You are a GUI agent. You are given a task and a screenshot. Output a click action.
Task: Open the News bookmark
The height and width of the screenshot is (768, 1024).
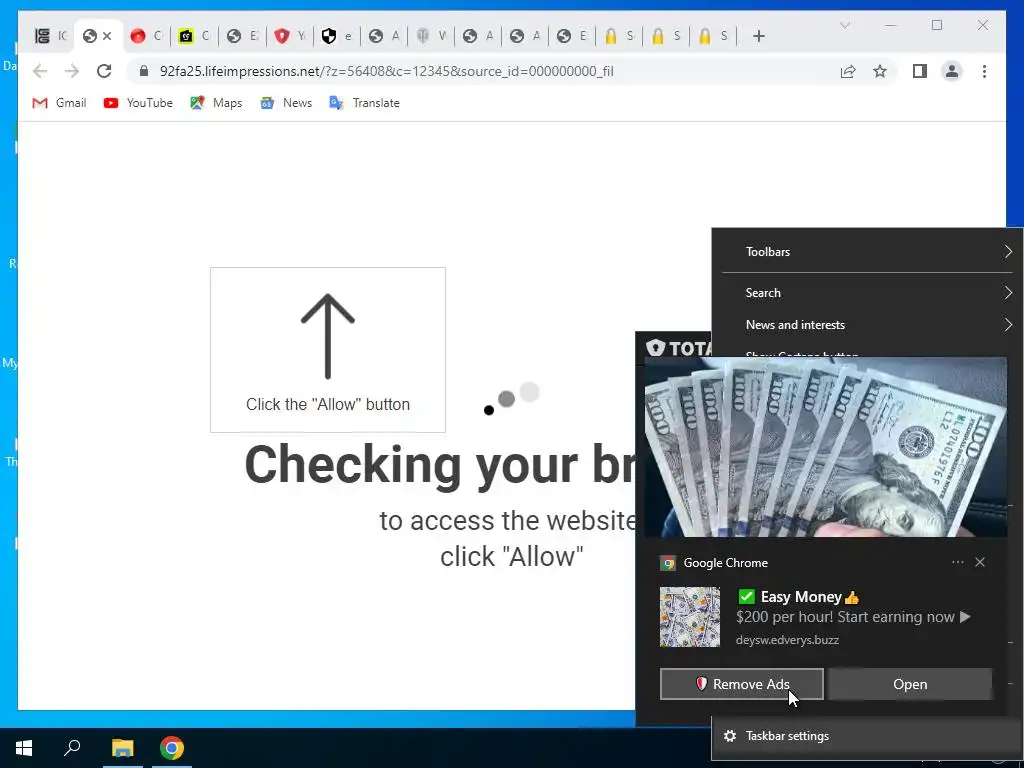click(286, 103)
